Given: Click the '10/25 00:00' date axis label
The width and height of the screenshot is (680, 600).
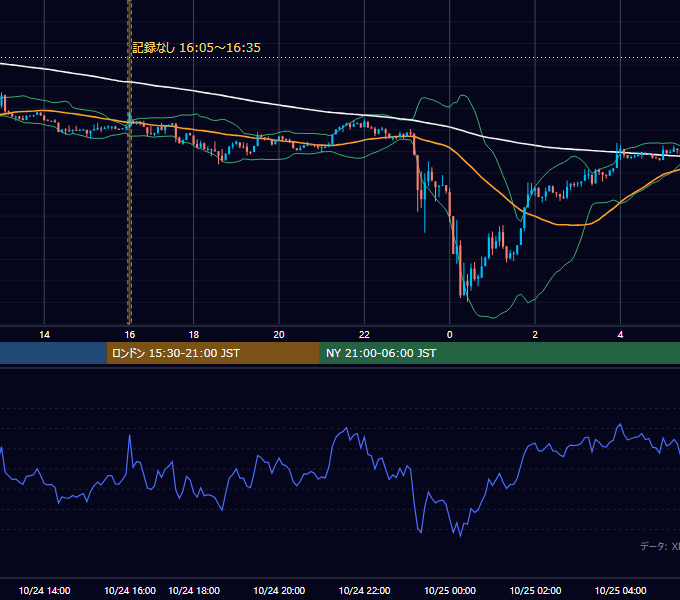Looking at the screenshot, I should (450, 590).
